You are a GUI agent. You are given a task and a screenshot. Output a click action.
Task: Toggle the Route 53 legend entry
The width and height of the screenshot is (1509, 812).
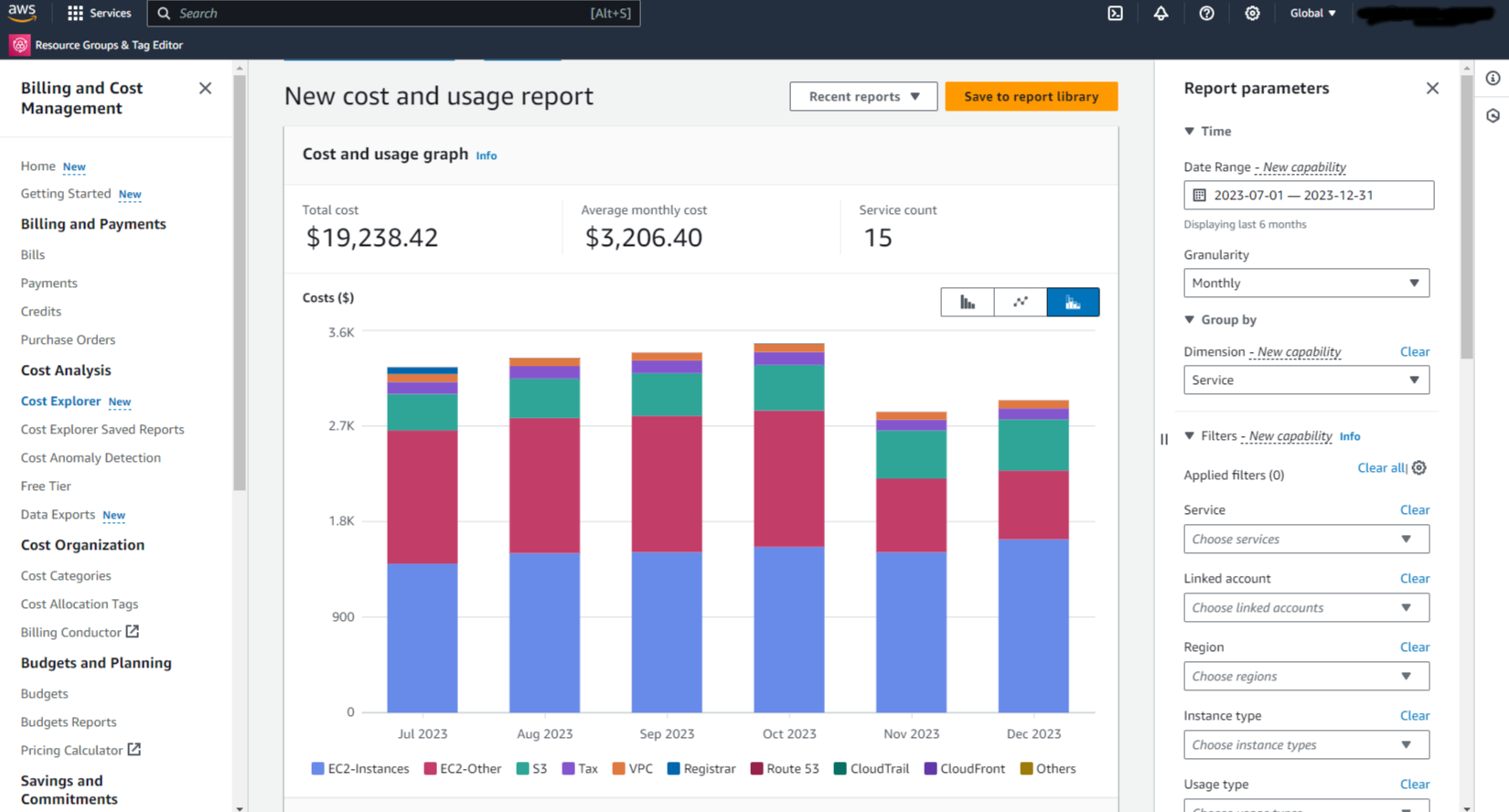pyautogui.click(x=785, y=768)
